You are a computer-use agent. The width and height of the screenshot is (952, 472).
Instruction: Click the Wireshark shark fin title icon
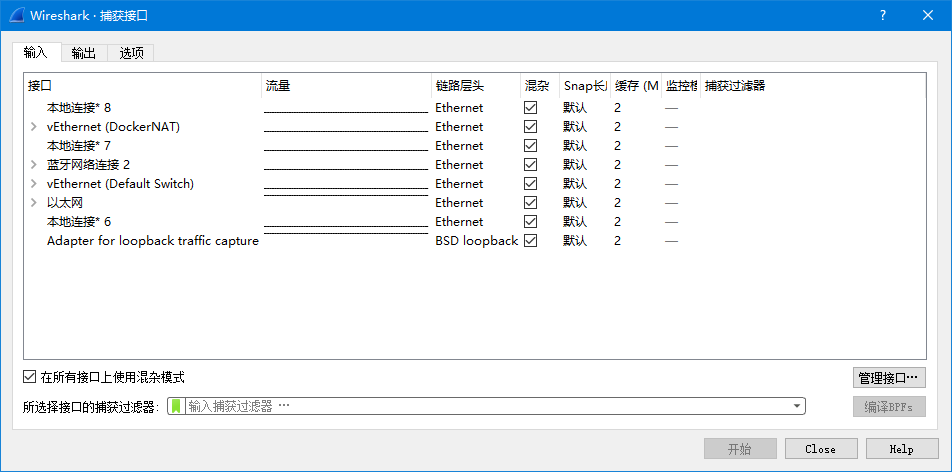tap(15, 15)
